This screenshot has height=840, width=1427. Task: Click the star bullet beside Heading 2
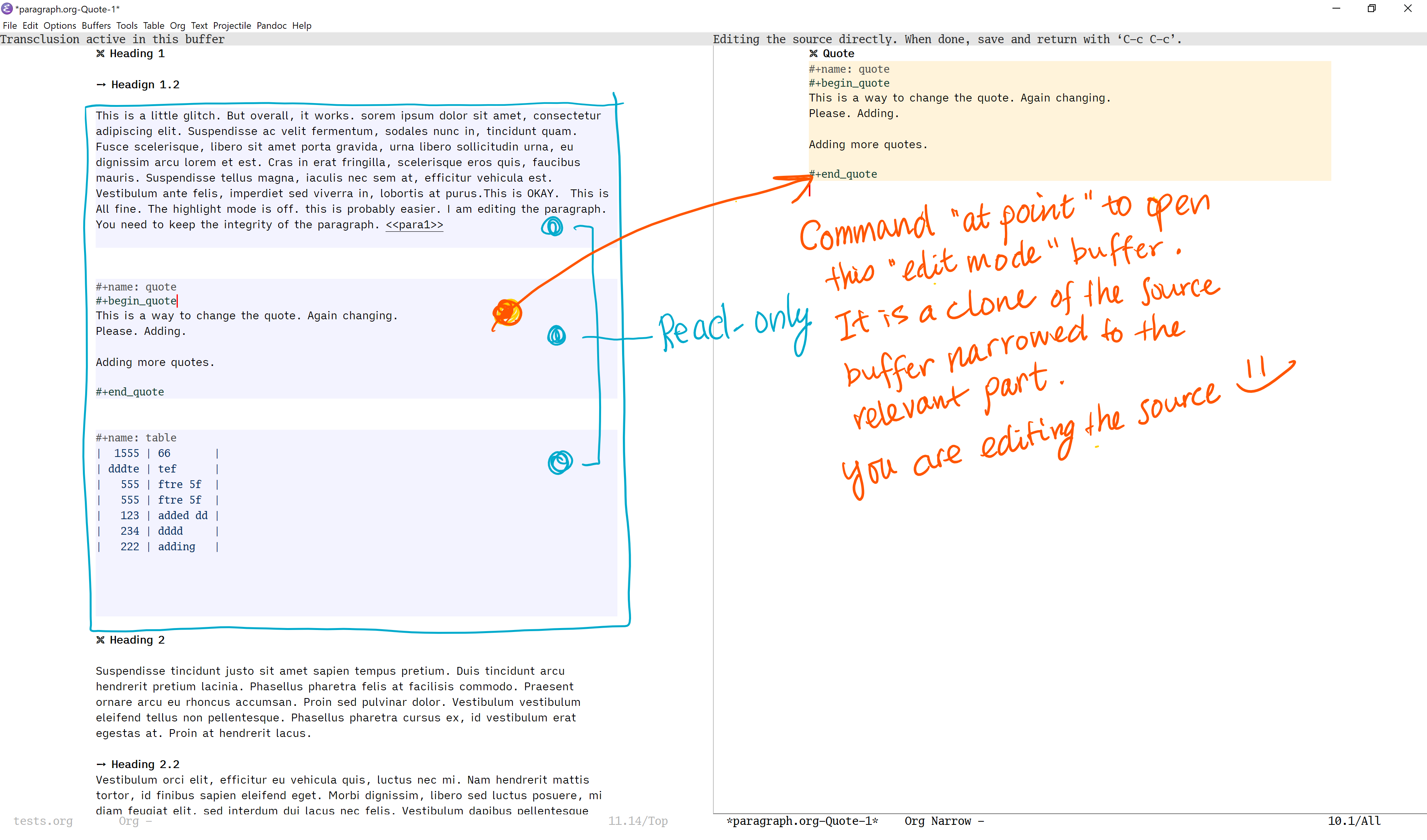coord(100,640)
